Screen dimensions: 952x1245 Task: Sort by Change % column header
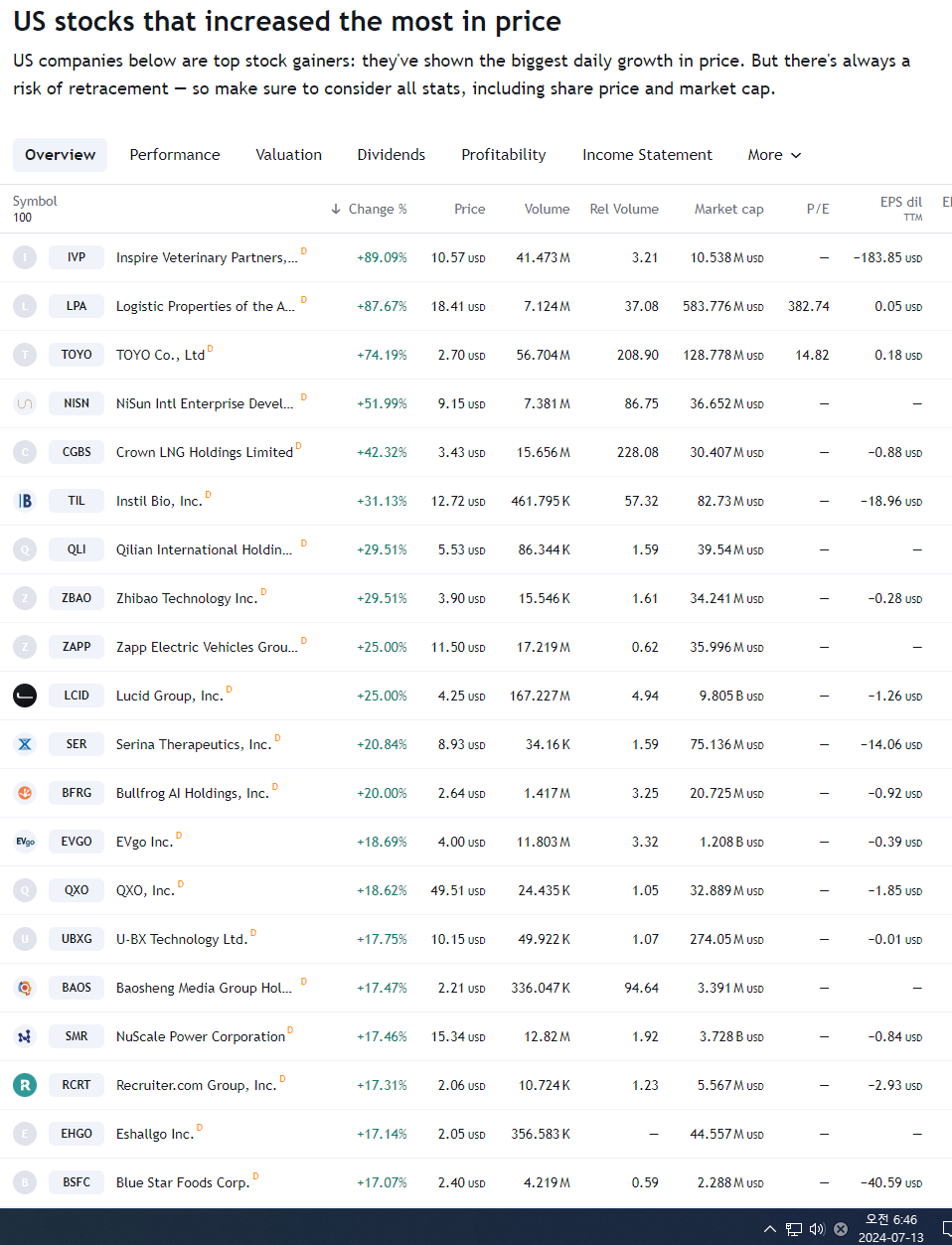tap(369, 209)
